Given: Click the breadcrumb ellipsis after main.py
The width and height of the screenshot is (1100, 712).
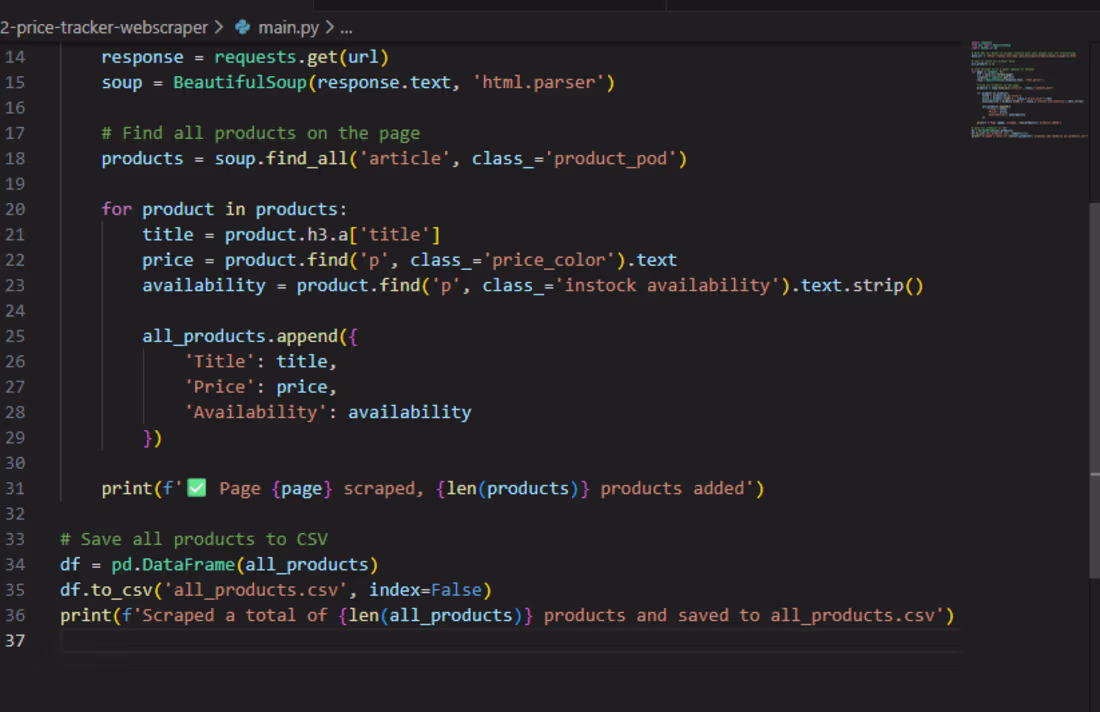Looking at the screenshot, I should (347, 28).
